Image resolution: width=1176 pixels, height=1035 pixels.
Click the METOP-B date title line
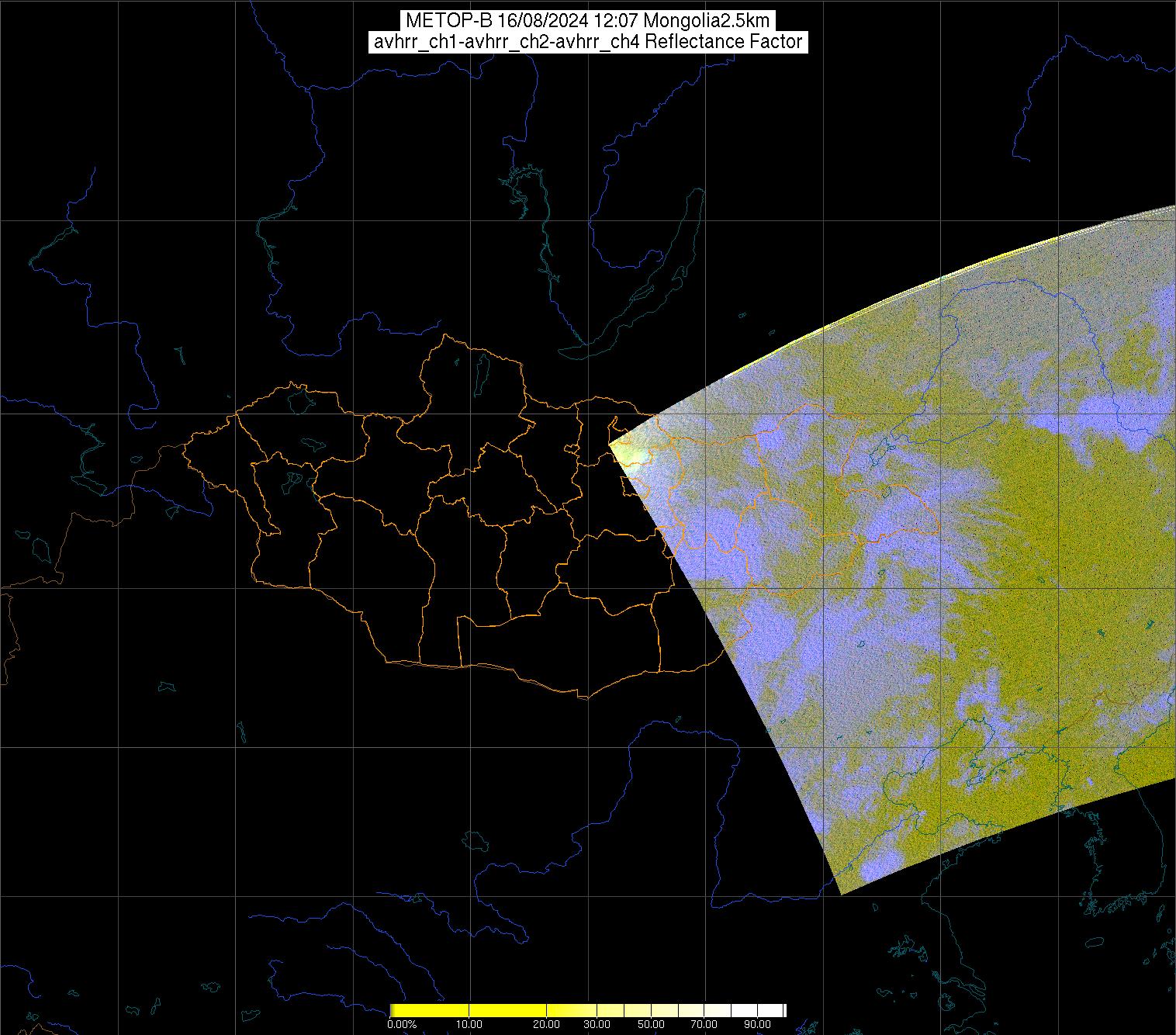pos(587,21)
